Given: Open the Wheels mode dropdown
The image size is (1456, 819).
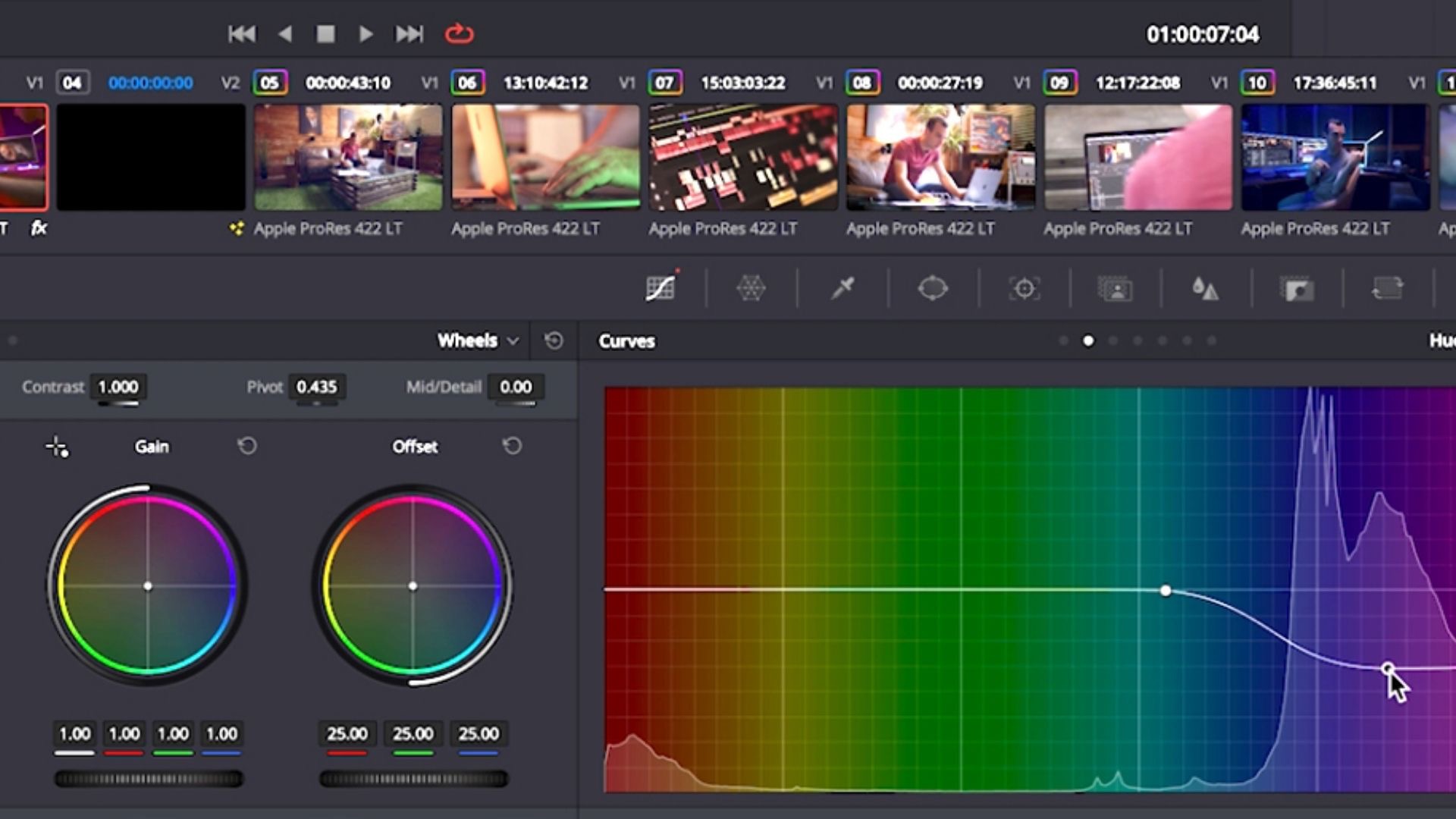Looking at the screenshot, I should (478, 340).
